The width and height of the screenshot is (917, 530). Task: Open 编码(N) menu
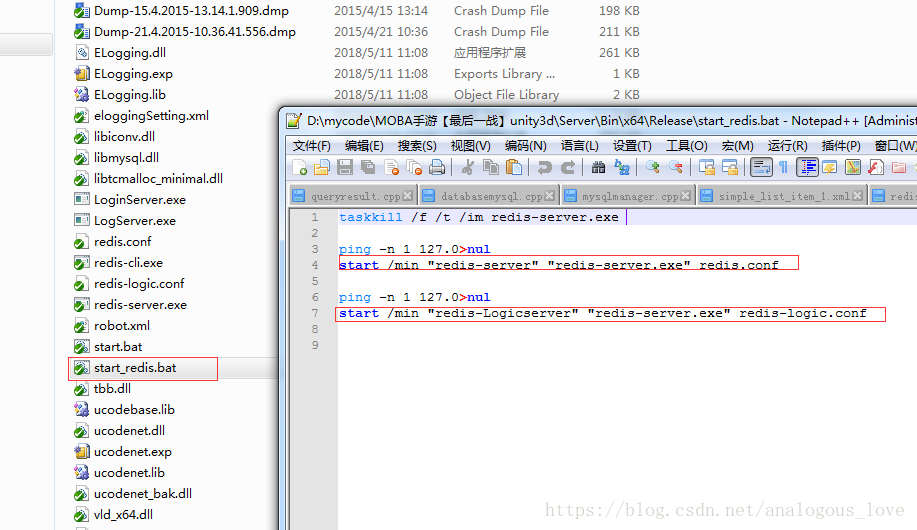click(525, 146)
